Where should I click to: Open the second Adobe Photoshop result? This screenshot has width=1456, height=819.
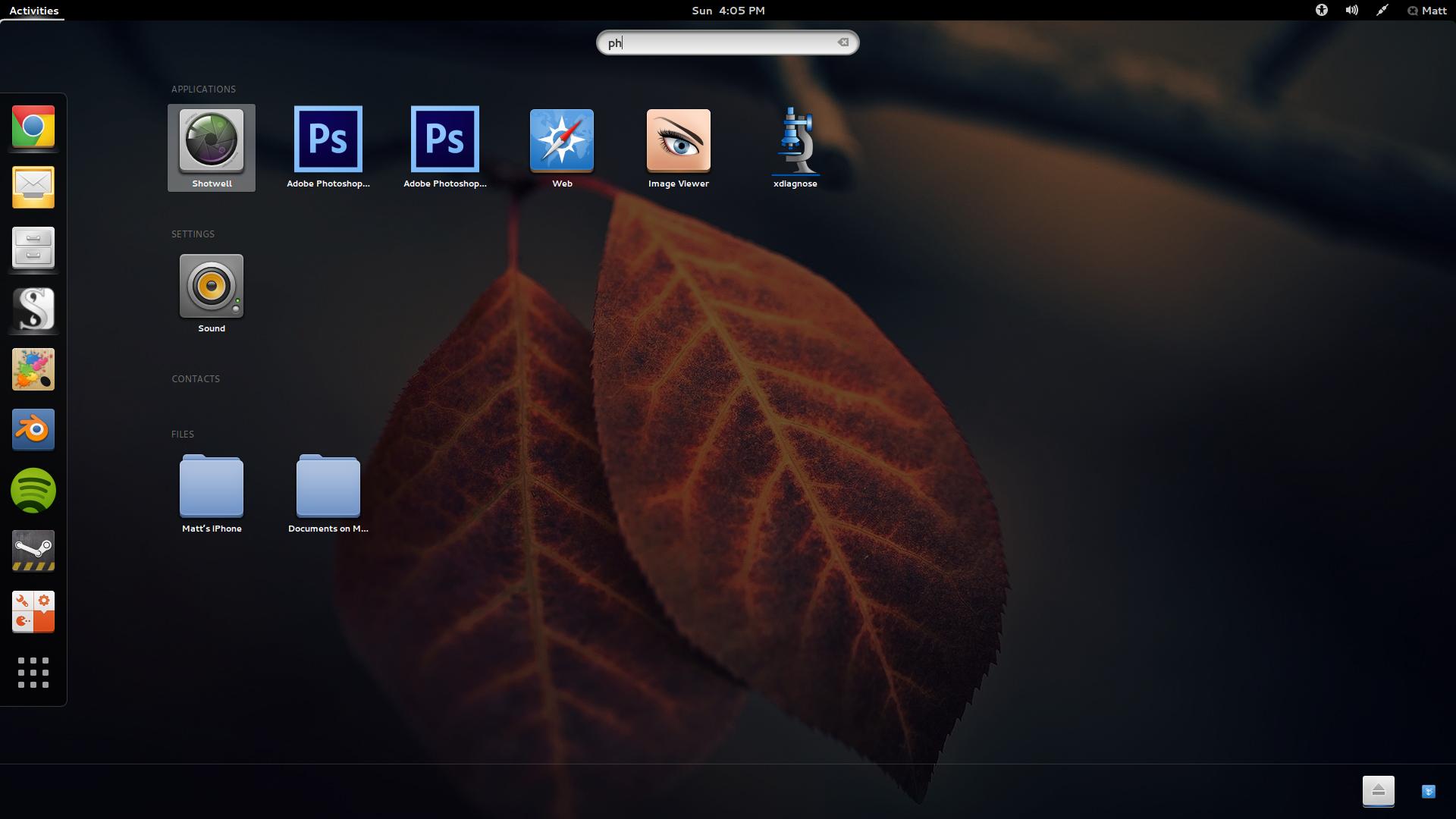444,147
